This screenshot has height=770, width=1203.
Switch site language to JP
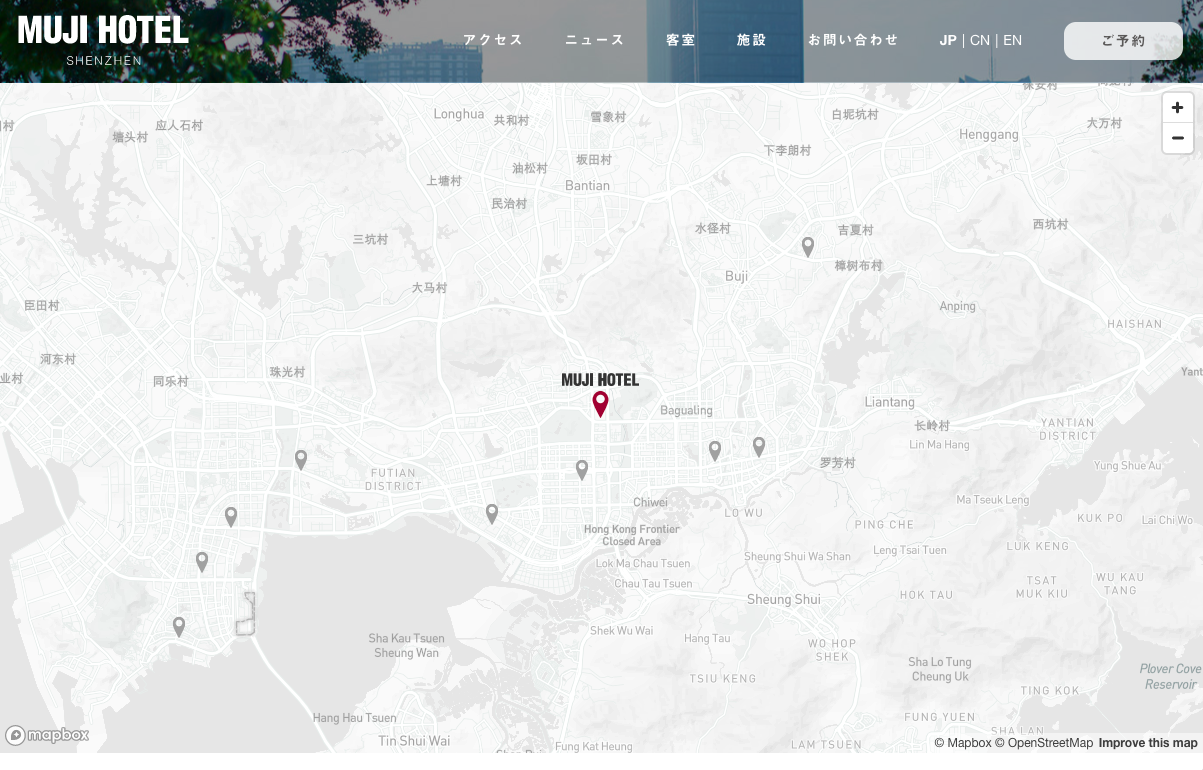point(948,40)
